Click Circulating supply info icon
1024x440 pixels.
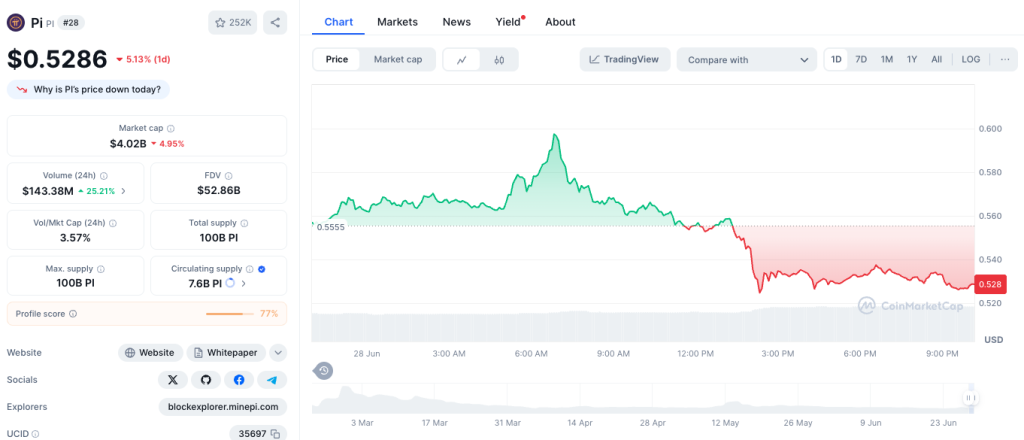(249, 269)
